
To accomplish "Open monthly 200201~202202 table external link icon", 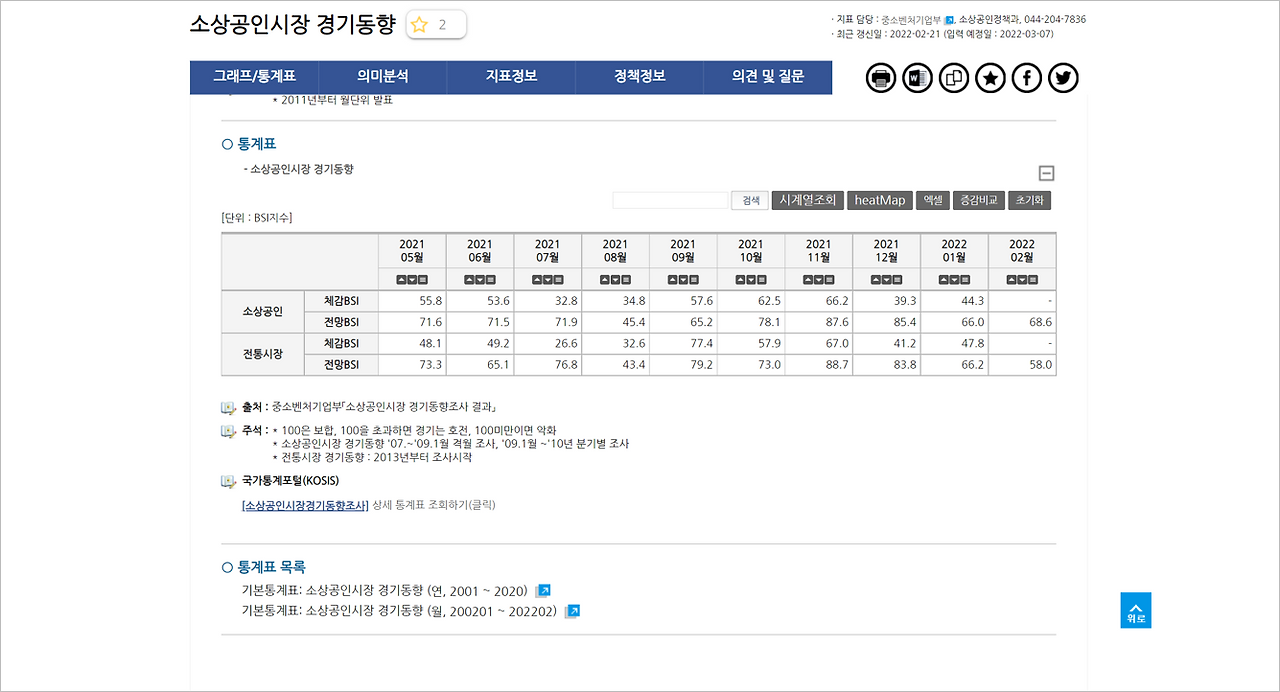I will [572, 611].
